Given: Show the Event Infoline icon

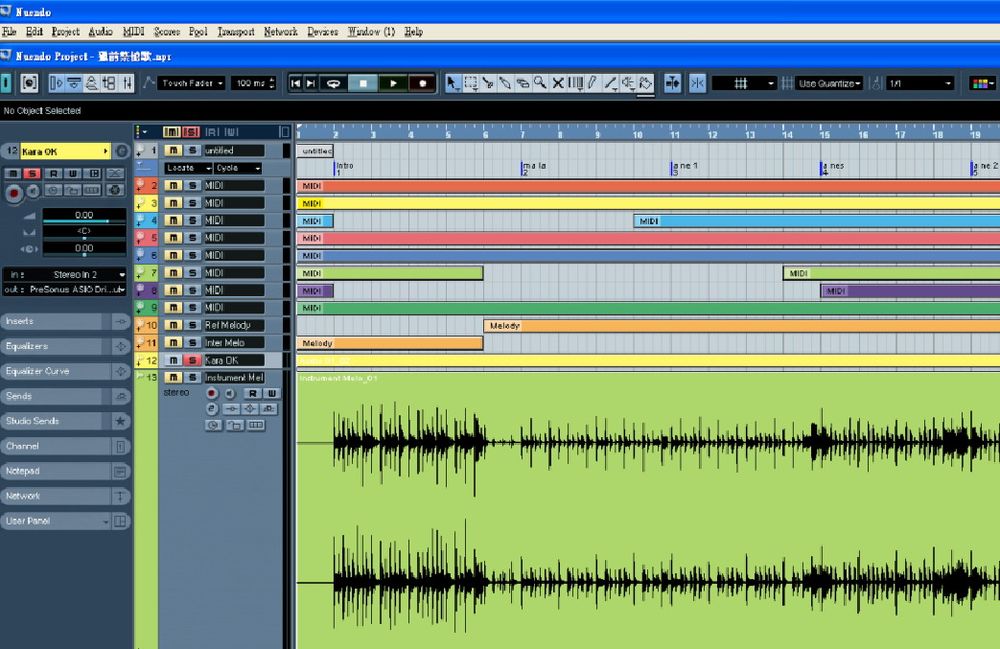Looking at the screenshot, I should [74, 83].
